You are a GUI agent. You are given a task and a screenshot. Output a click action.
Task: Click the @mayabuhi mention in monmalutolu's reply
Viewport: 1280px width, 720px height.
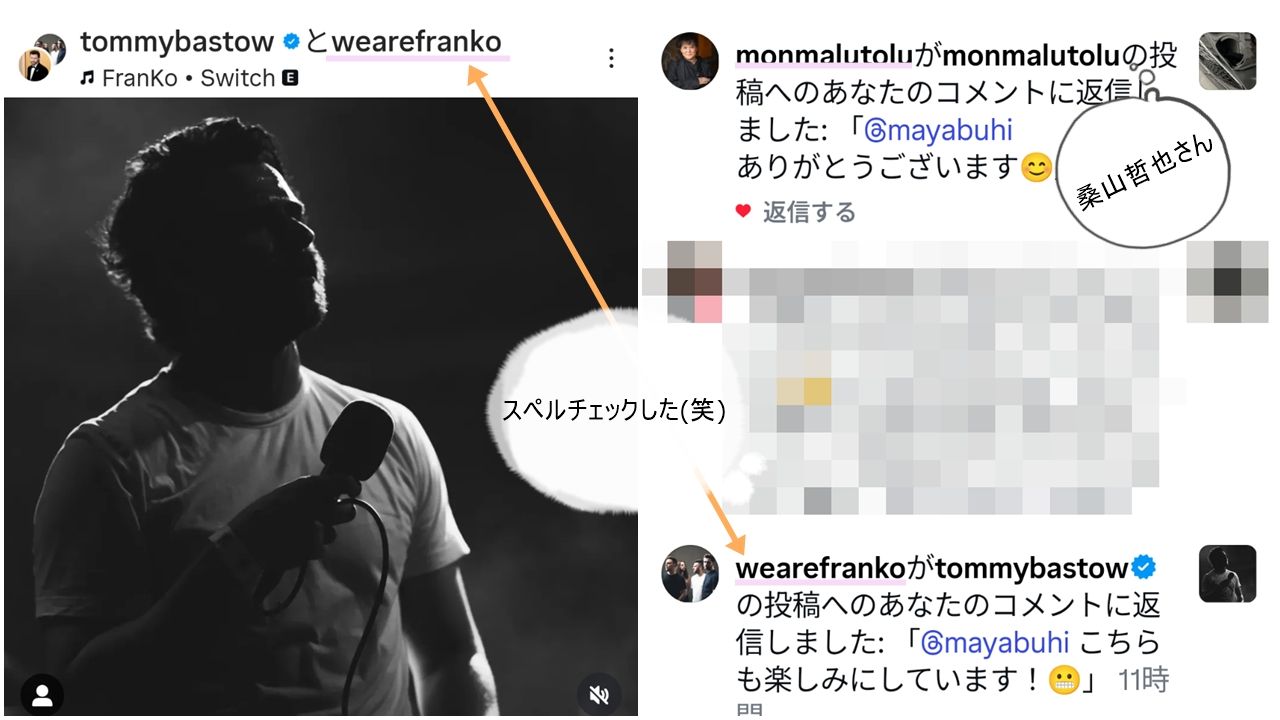pyautogui.click(x=938, y=131)
